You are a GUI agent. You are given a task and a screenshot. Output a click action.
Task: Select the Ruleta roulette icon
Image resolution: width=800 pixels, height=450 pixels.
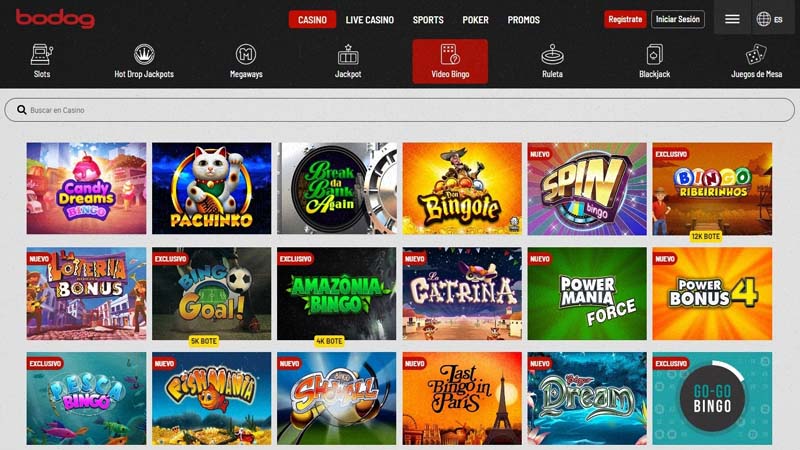[x=552, y=54]
